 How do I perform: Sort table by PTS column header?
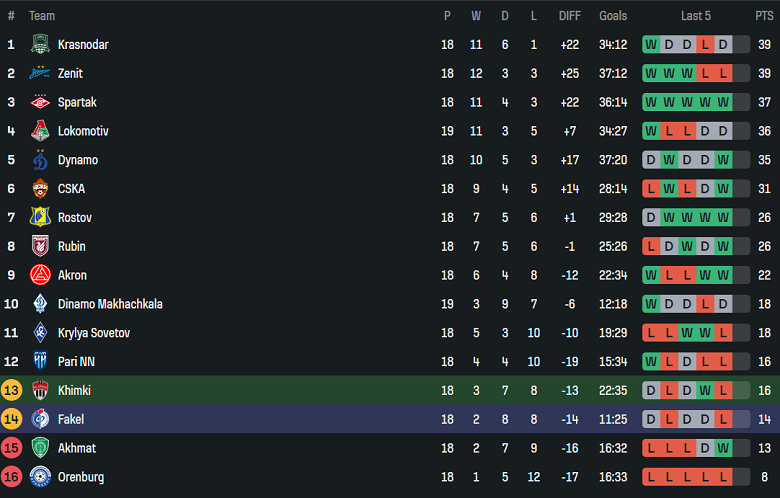[x=764, y=16]
